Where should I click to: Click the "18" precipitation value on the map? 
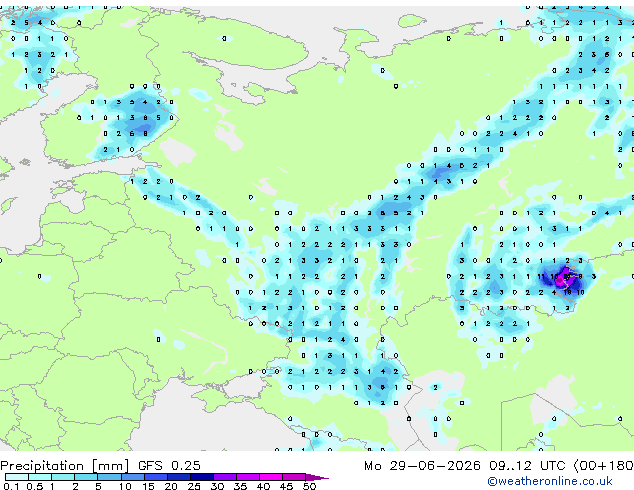(x=567, y=292)
